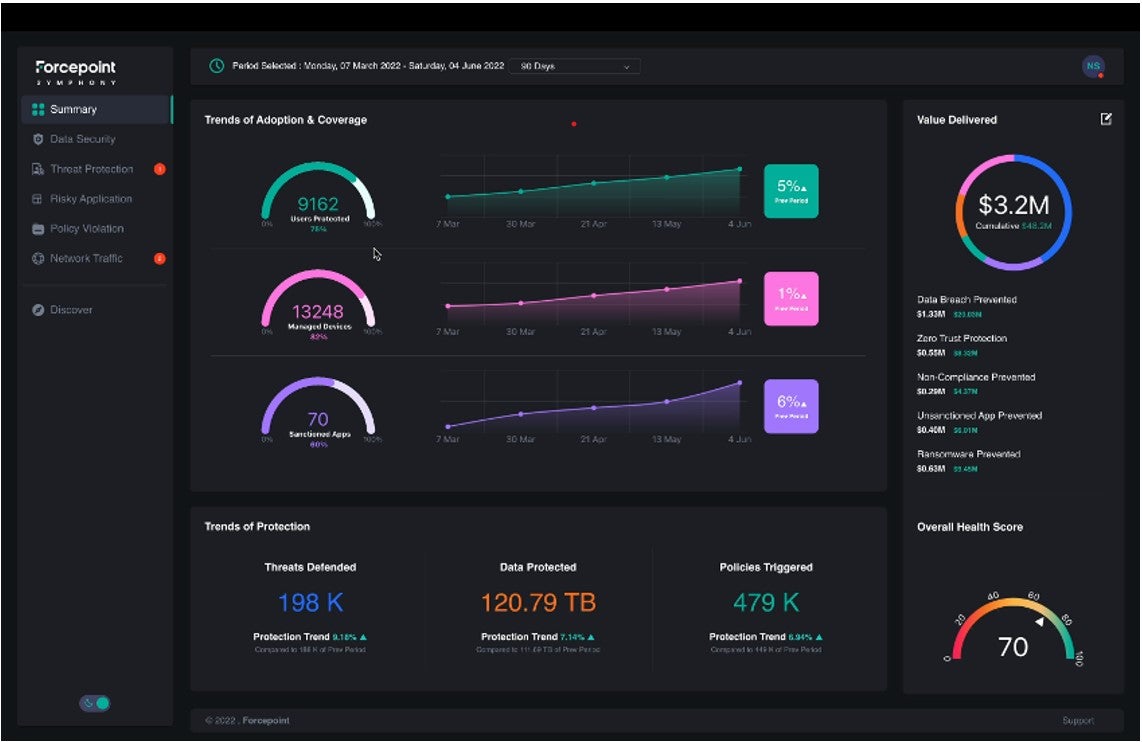
Task: Click the Policies Triggered Protection Trend text
Action: click(x=766, y=636)
